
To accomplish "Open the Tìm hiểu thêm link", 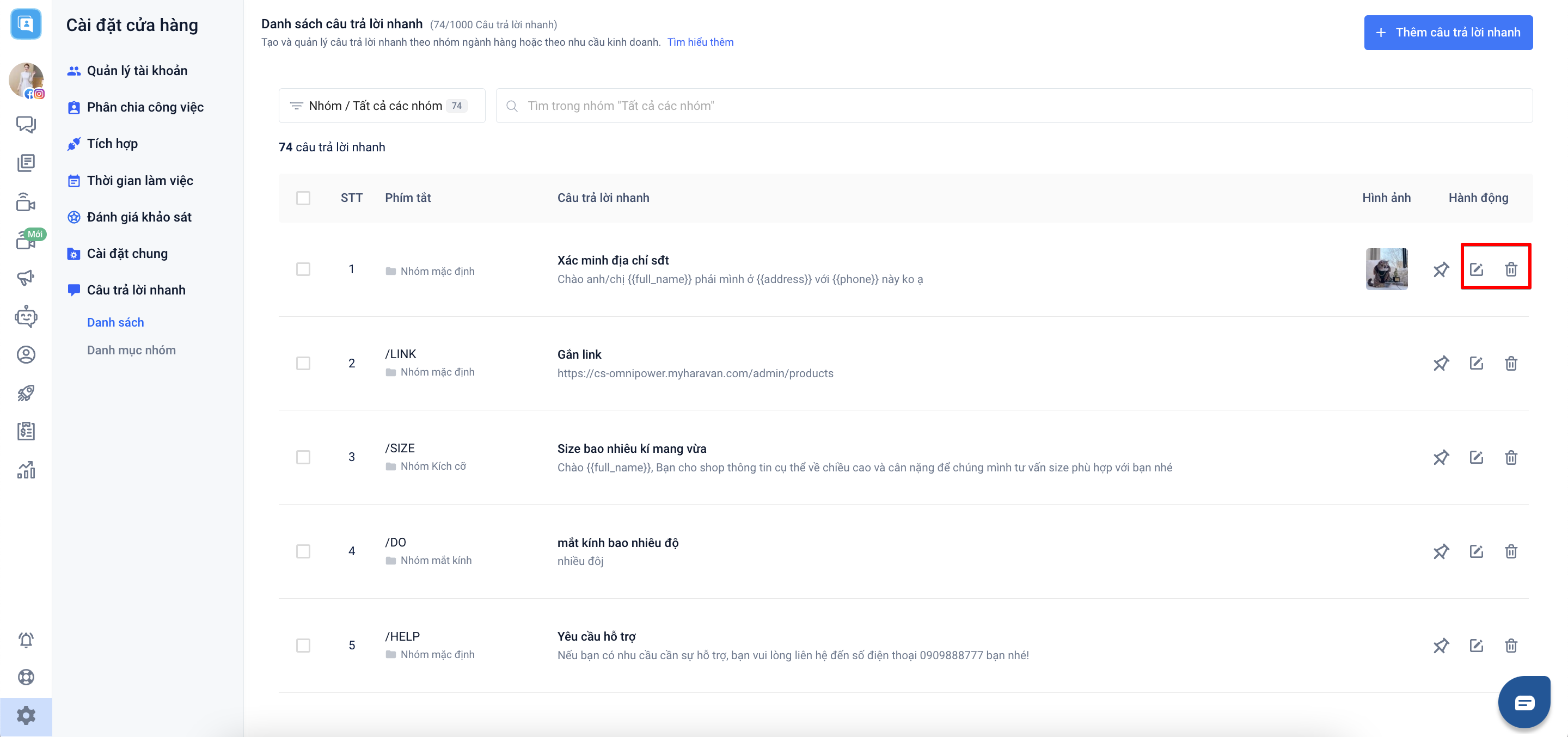I will tap(700, 42).
